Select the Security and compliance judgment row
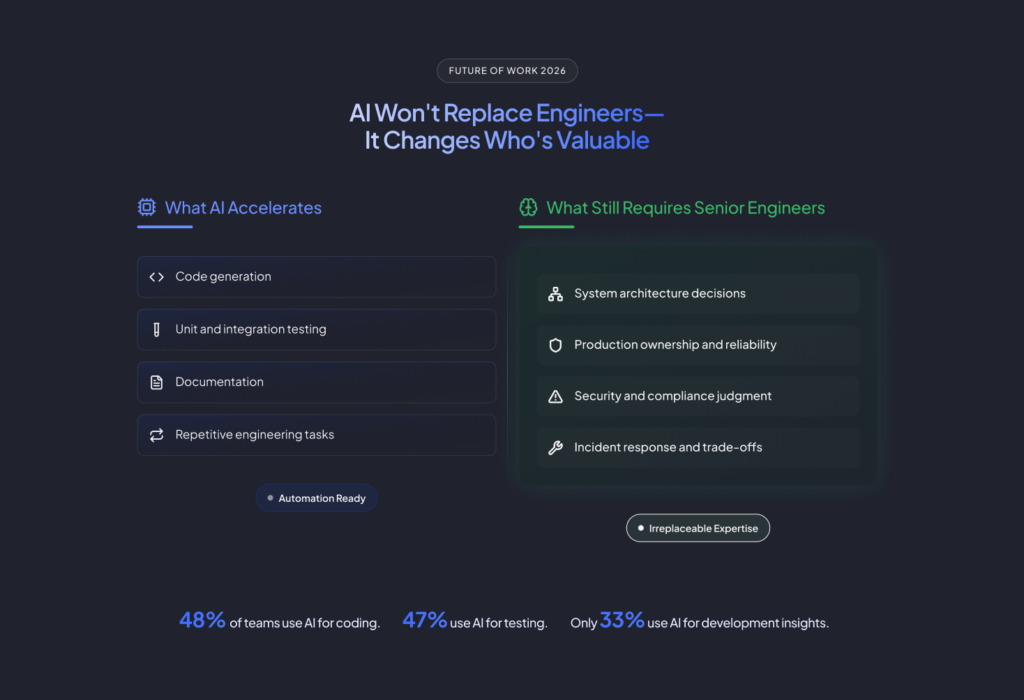1024x700 pixels. [x=697, y=397]
